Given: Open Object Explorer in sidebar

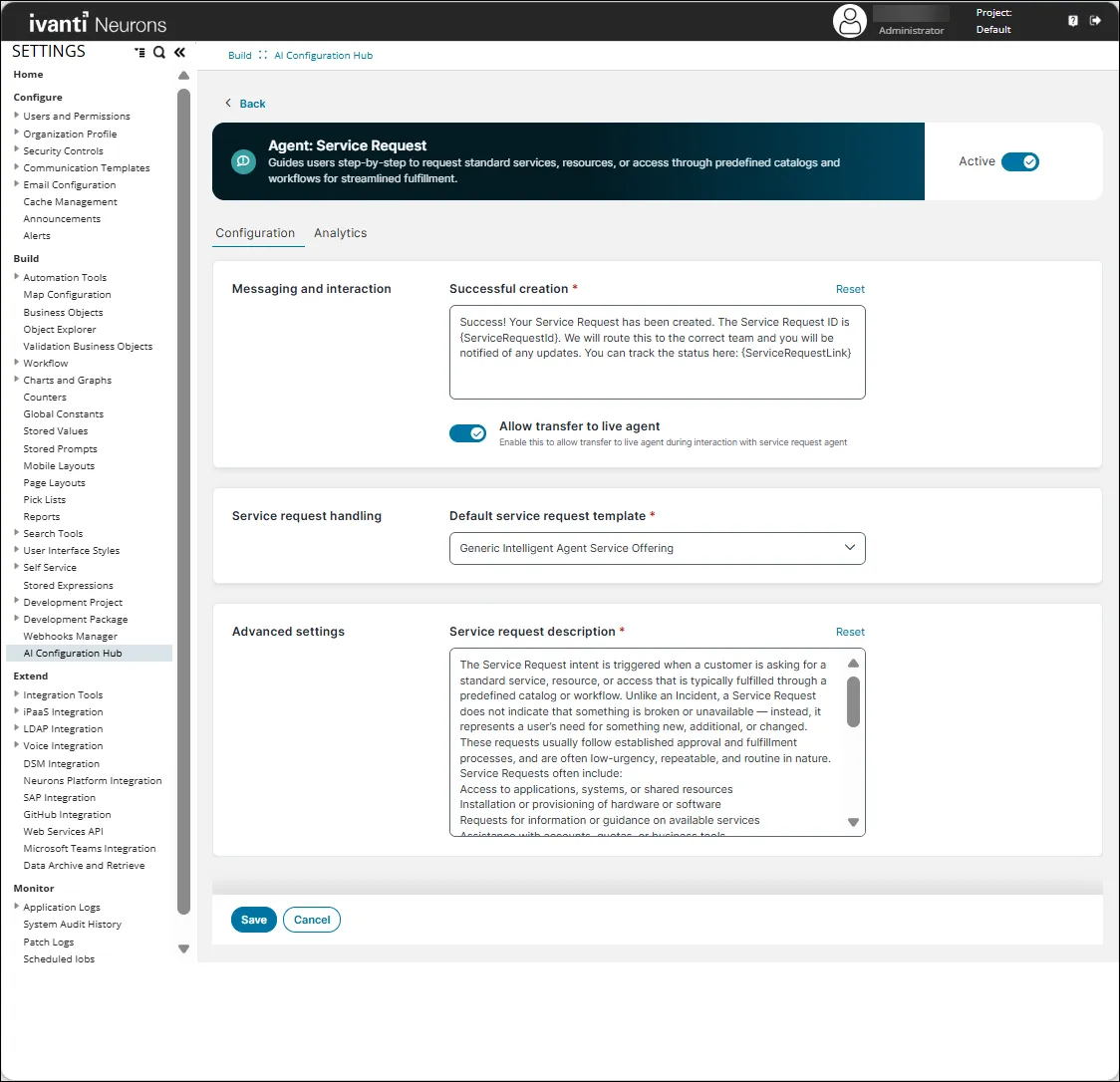Looking at the screenshot, I should click(59, 330).
